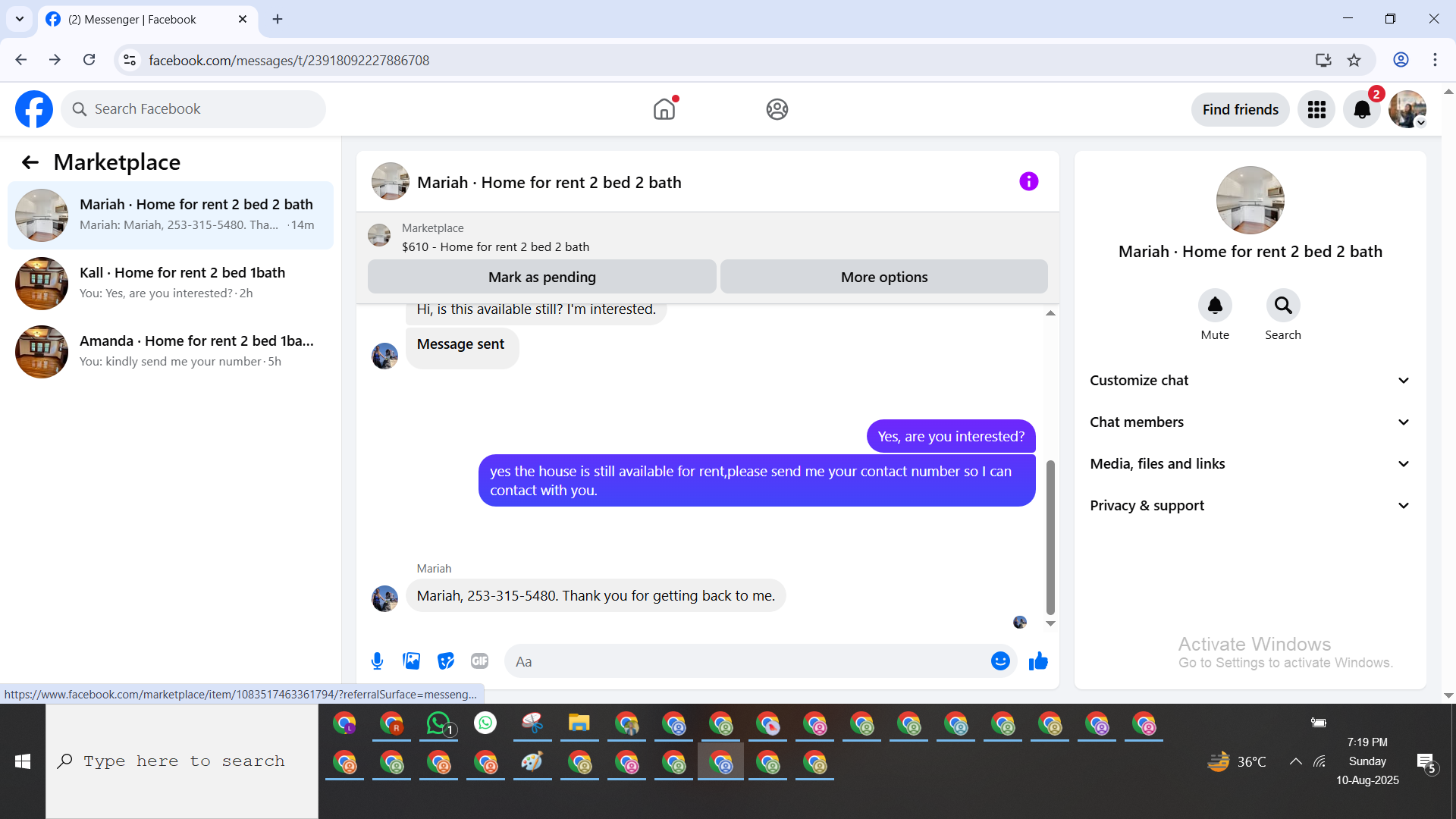Click the More options button
1456x819 pixels.
(x=883, y=277)
